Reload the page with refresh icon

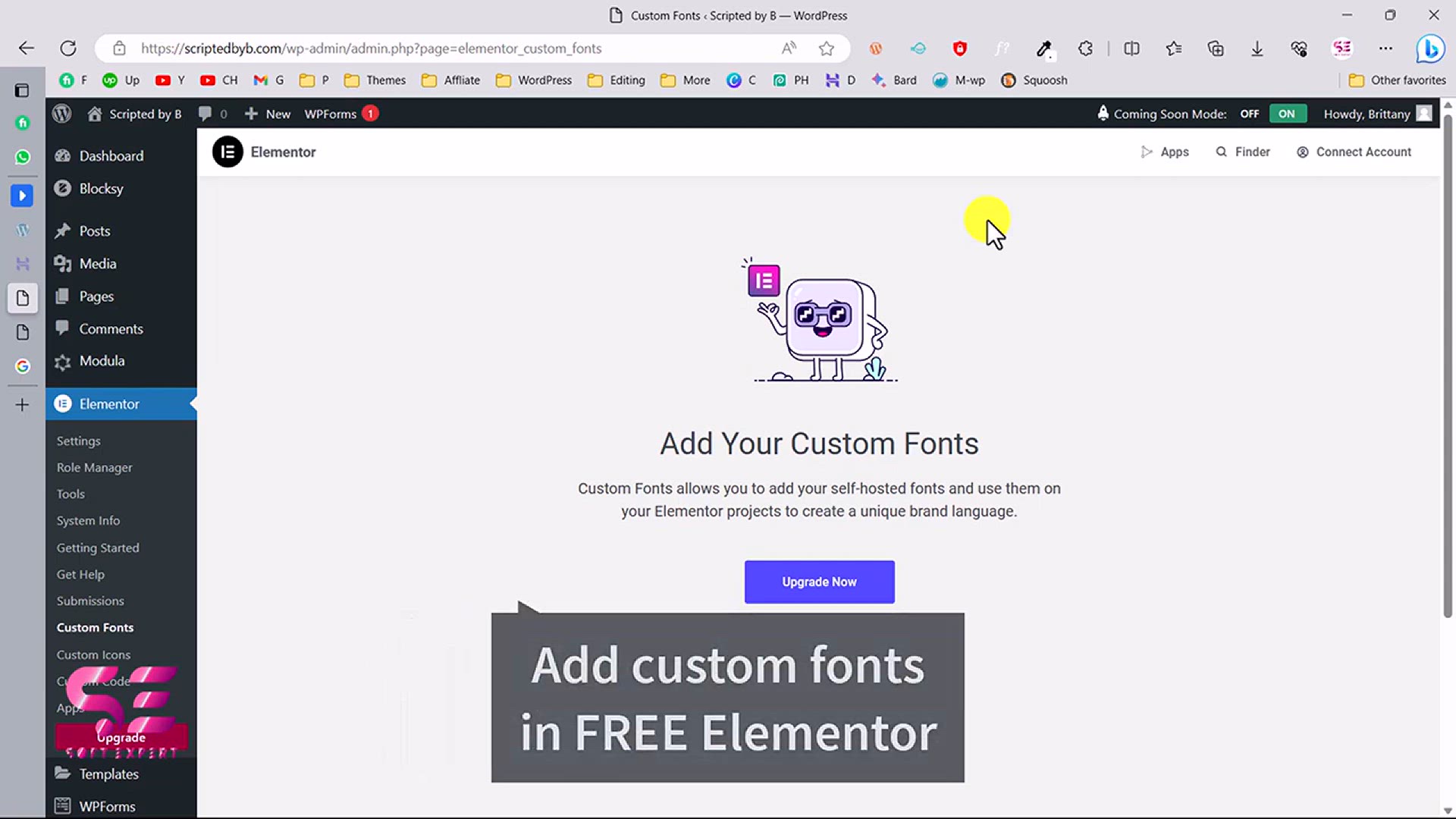pos(68,49)
